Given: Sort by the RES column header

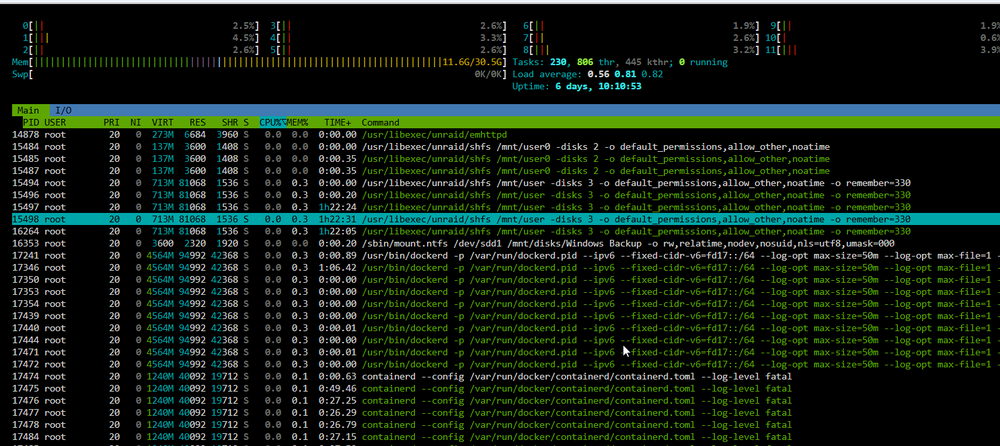Looking at the screenshot, I should tap(197, 123).
